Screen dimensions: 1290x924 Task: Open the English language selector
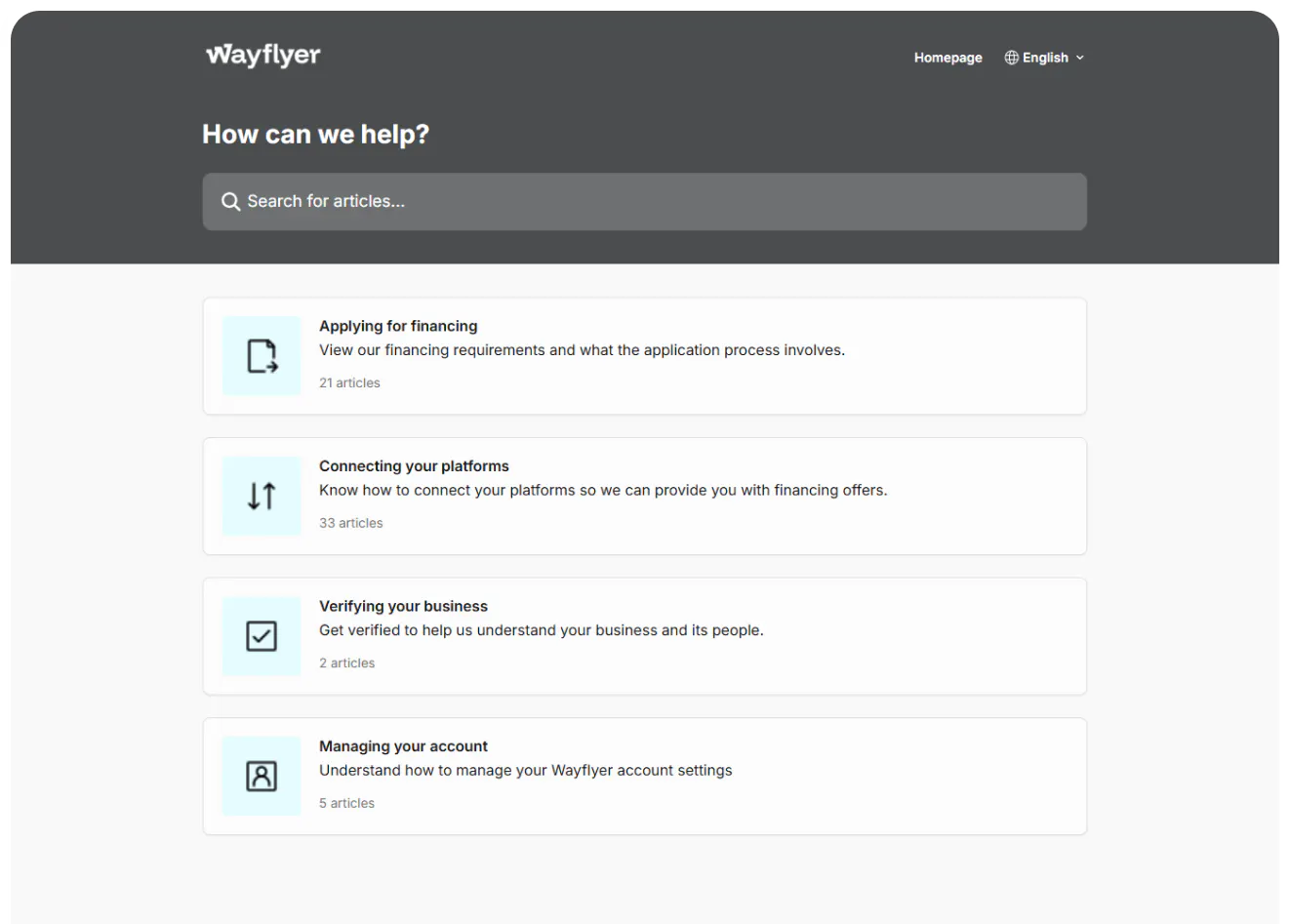pyautogui.click(x=1045, y=58)
